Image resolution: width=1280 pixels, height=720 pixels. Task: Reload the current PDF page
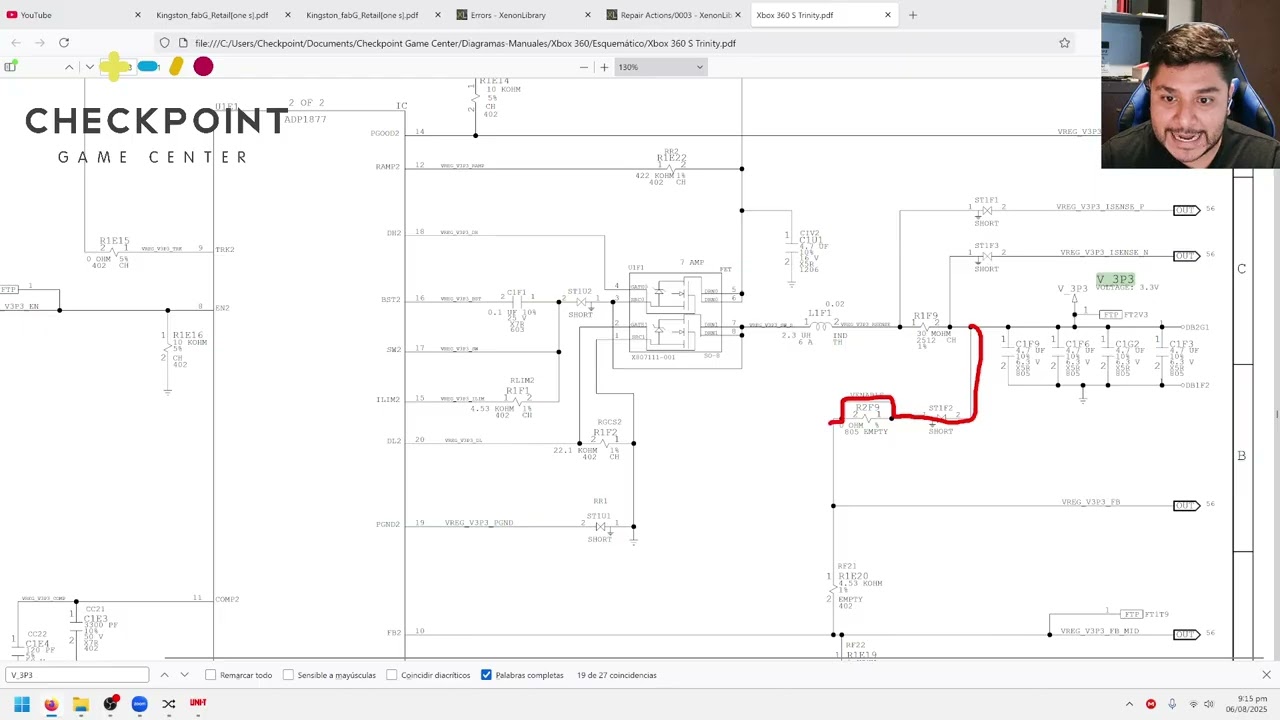pos(64,43)
